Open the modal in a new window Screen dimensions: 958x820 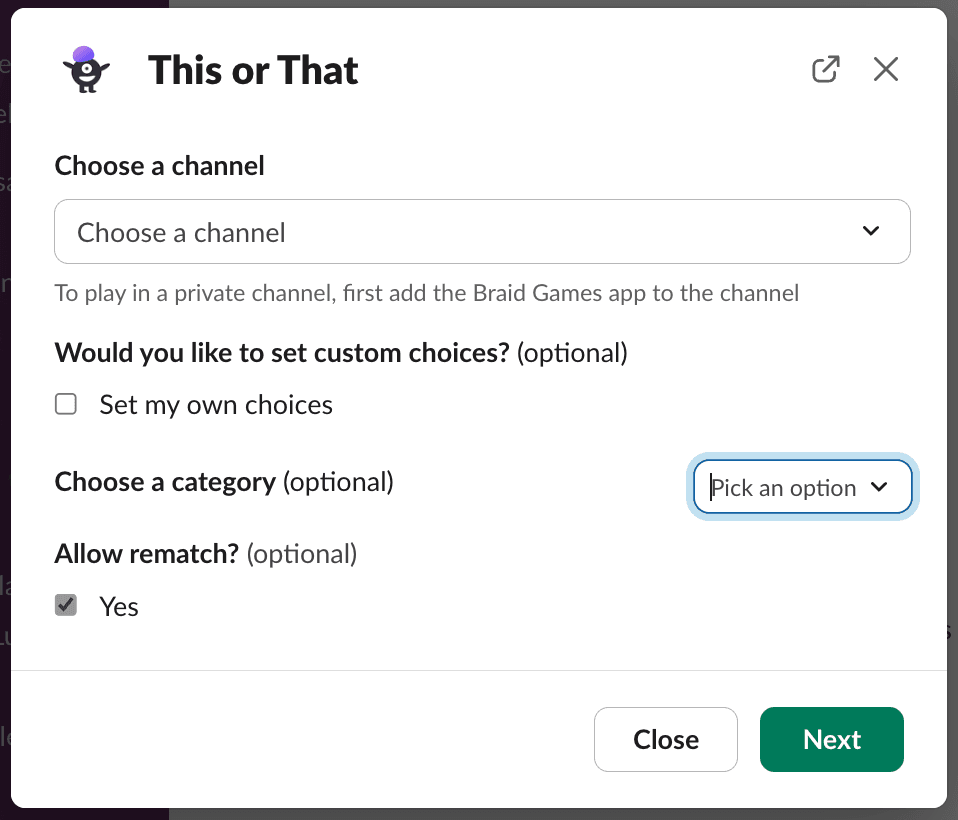coord(825,69)
